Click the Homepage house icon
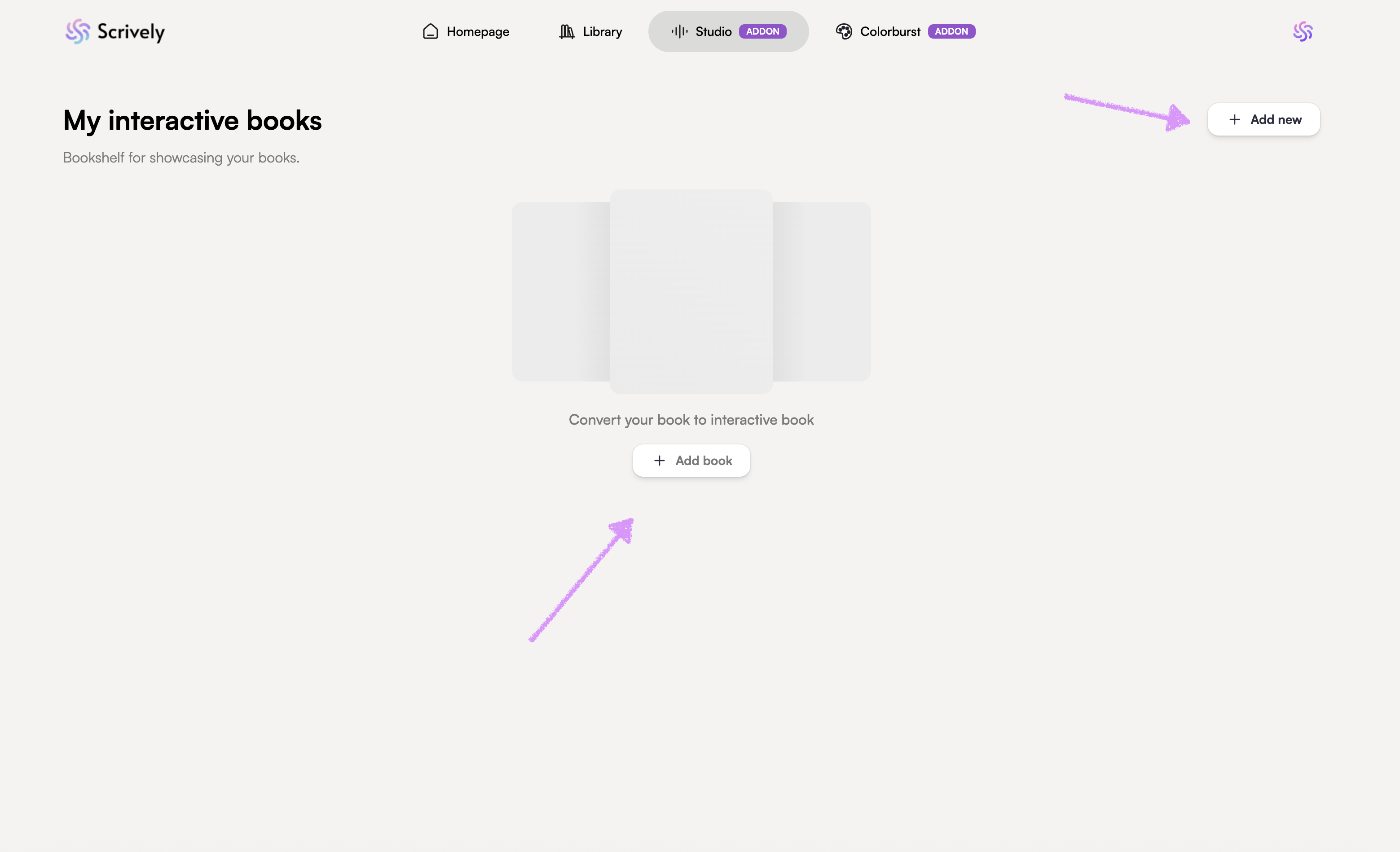1400x852 pixels. click(x=430, y=31)
